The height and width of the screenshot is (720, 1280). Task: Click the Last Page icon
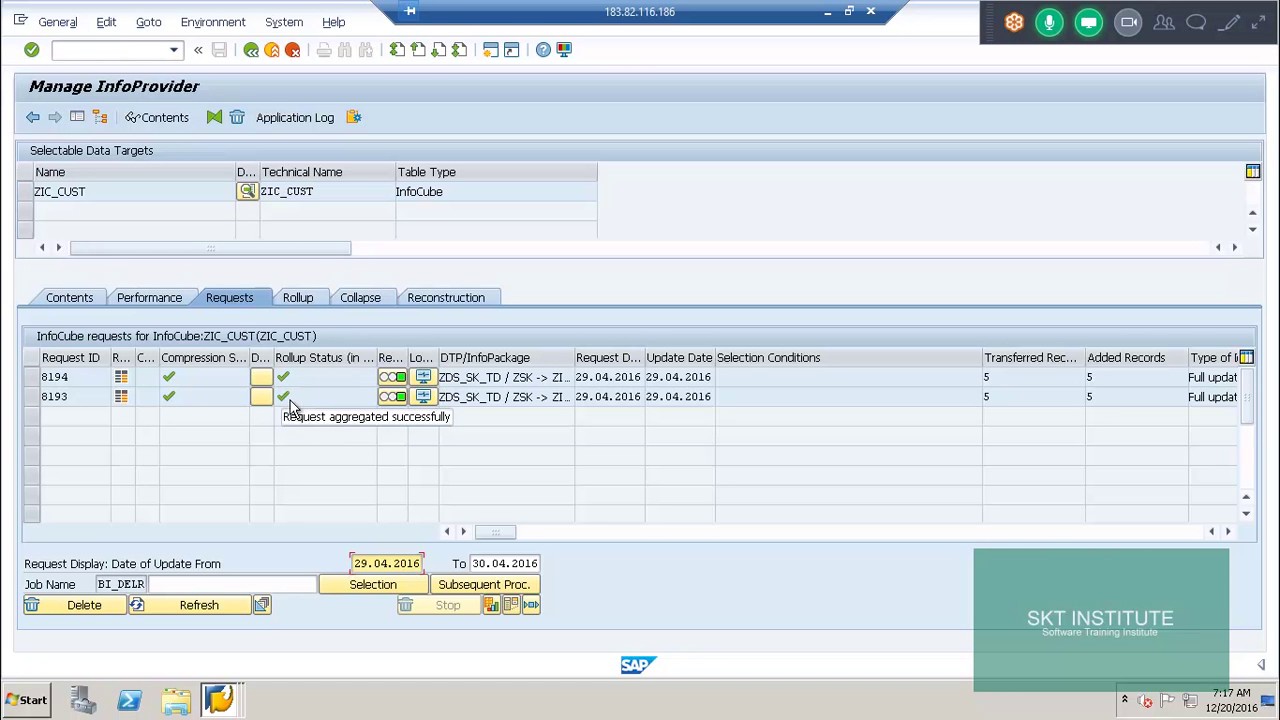click(460, 50)
